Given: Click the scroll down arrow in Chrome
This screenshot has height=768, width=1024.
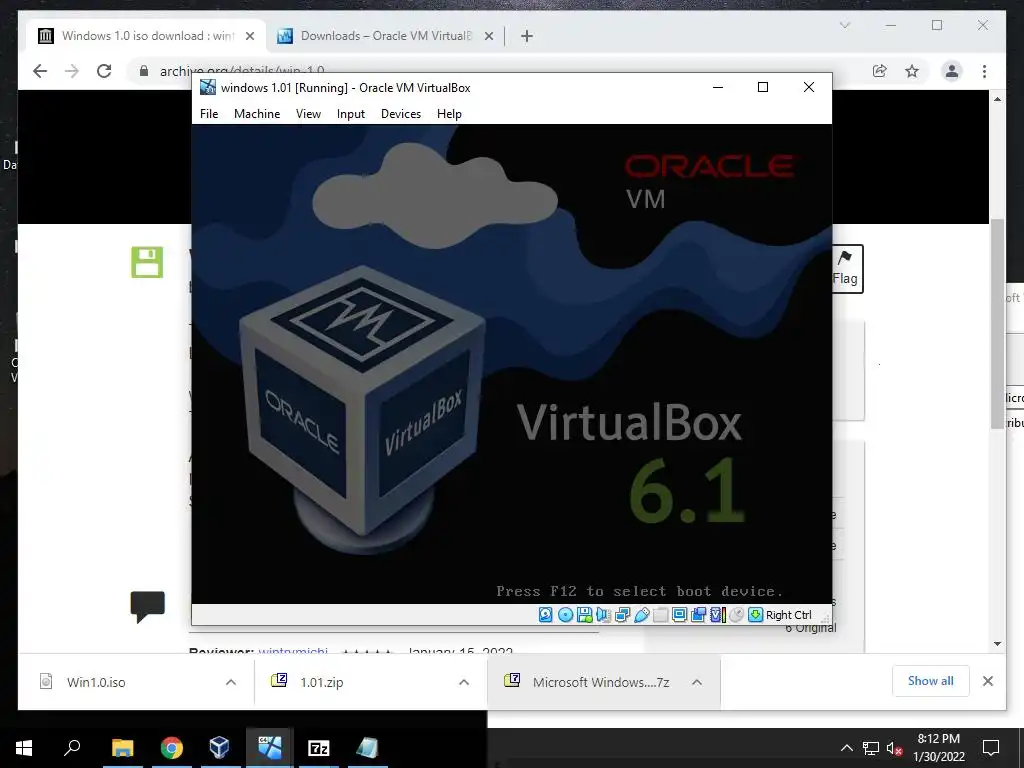Looking at the screenshot, I should coord(997,644).
